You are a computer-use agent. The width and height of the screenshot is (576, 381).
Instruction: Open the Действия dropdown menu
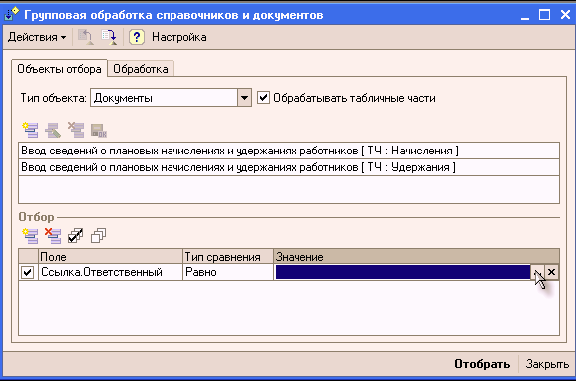[x=37, y=37]
